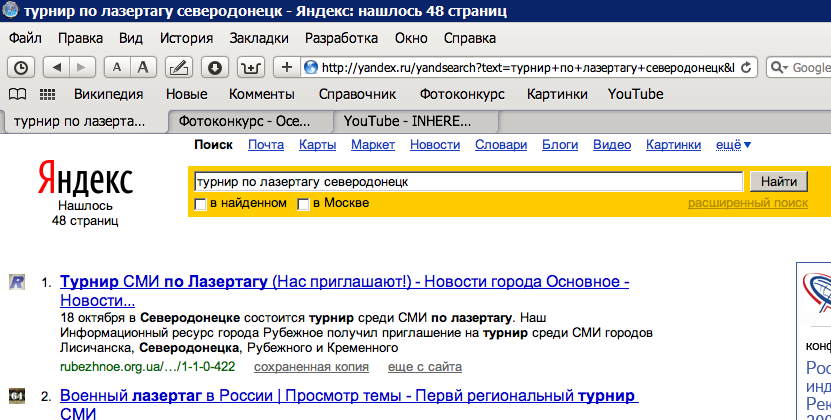Reload the page with the refresh icon

click(x=746, y=67)
